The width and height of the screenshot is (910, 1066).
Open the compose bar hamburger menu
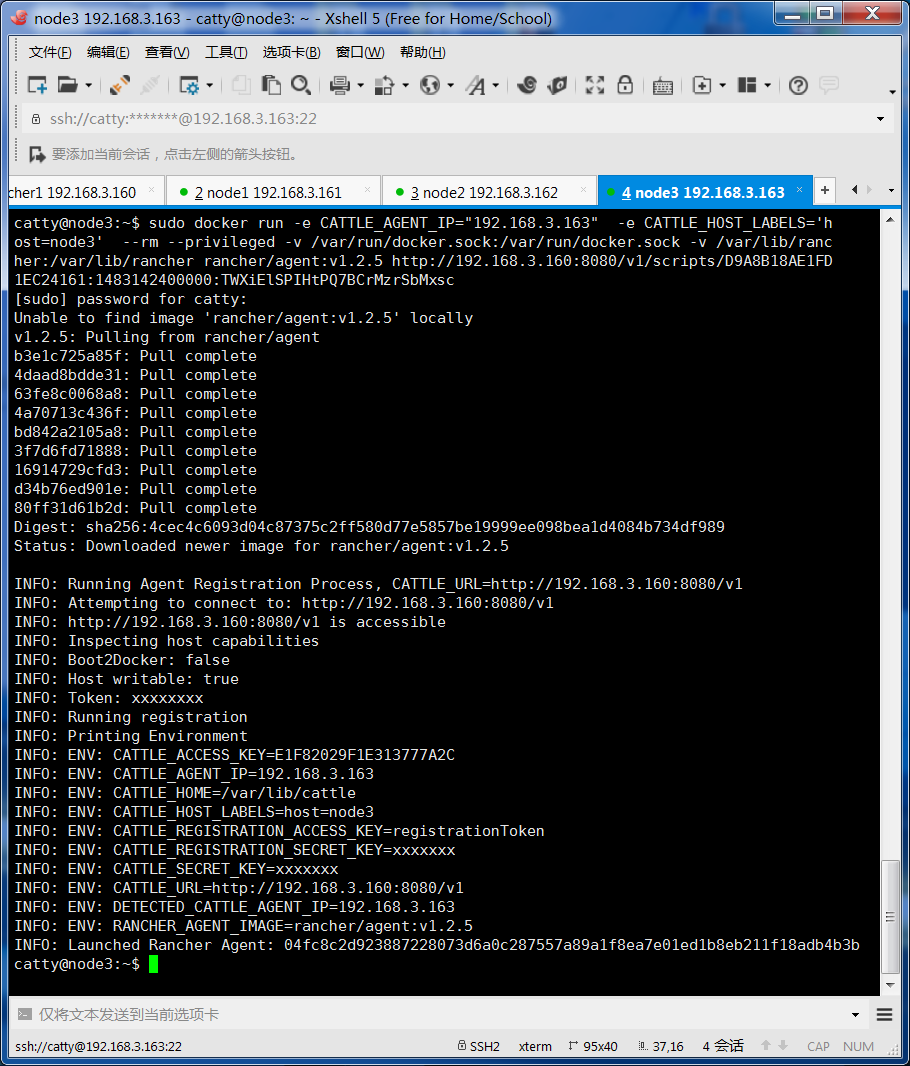tap(884, 1015)
